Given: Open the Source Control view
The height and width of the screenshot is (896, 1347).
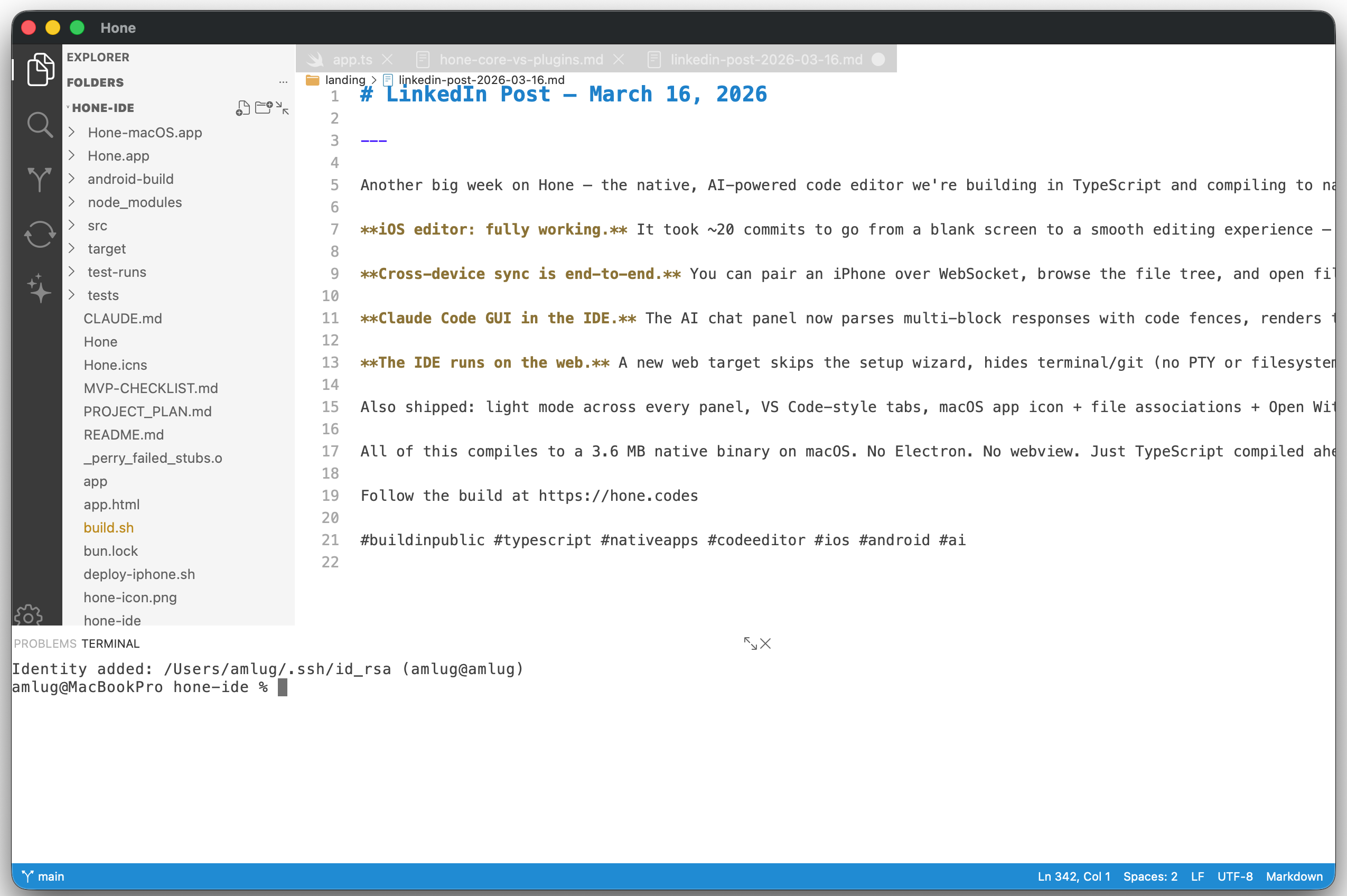Looking at the screenshot, I should click(x=40, y=180).
